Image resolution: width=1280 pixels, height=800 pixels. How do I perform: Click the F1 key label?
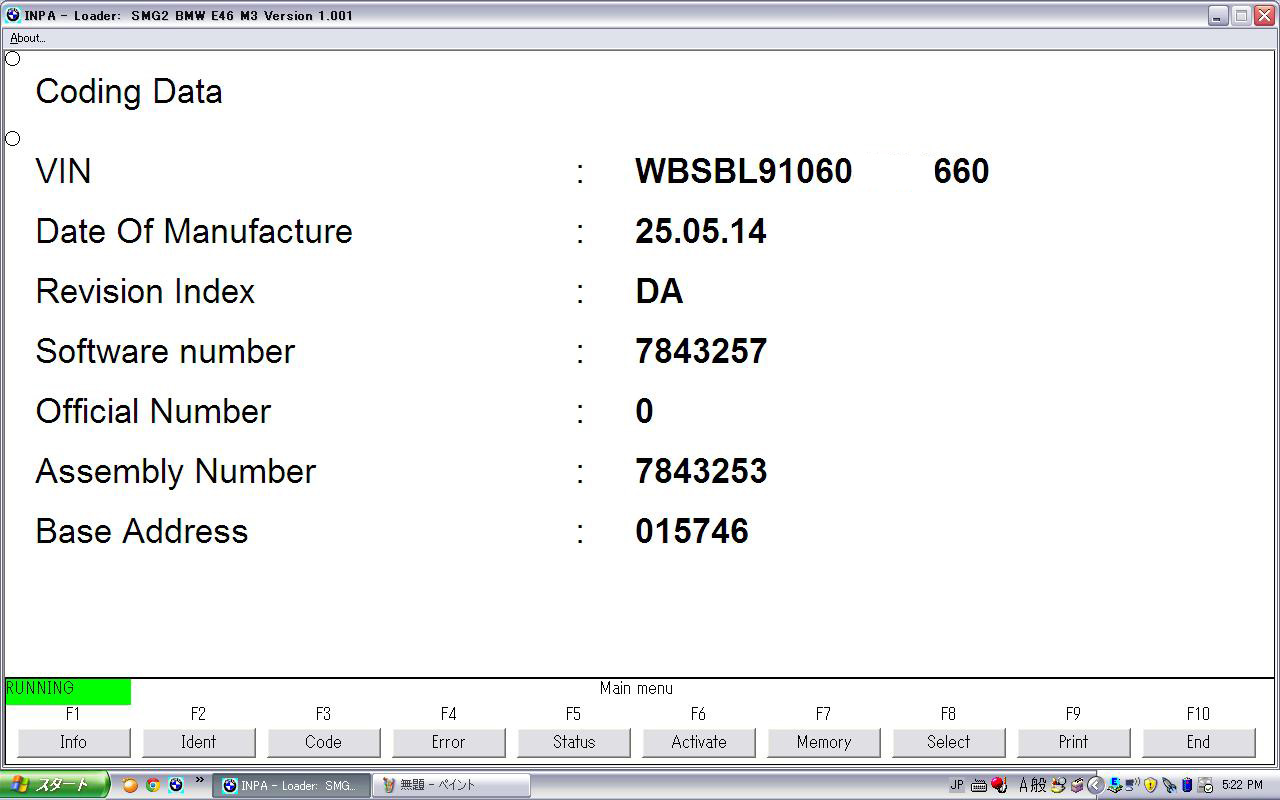(x=73, y=714)
